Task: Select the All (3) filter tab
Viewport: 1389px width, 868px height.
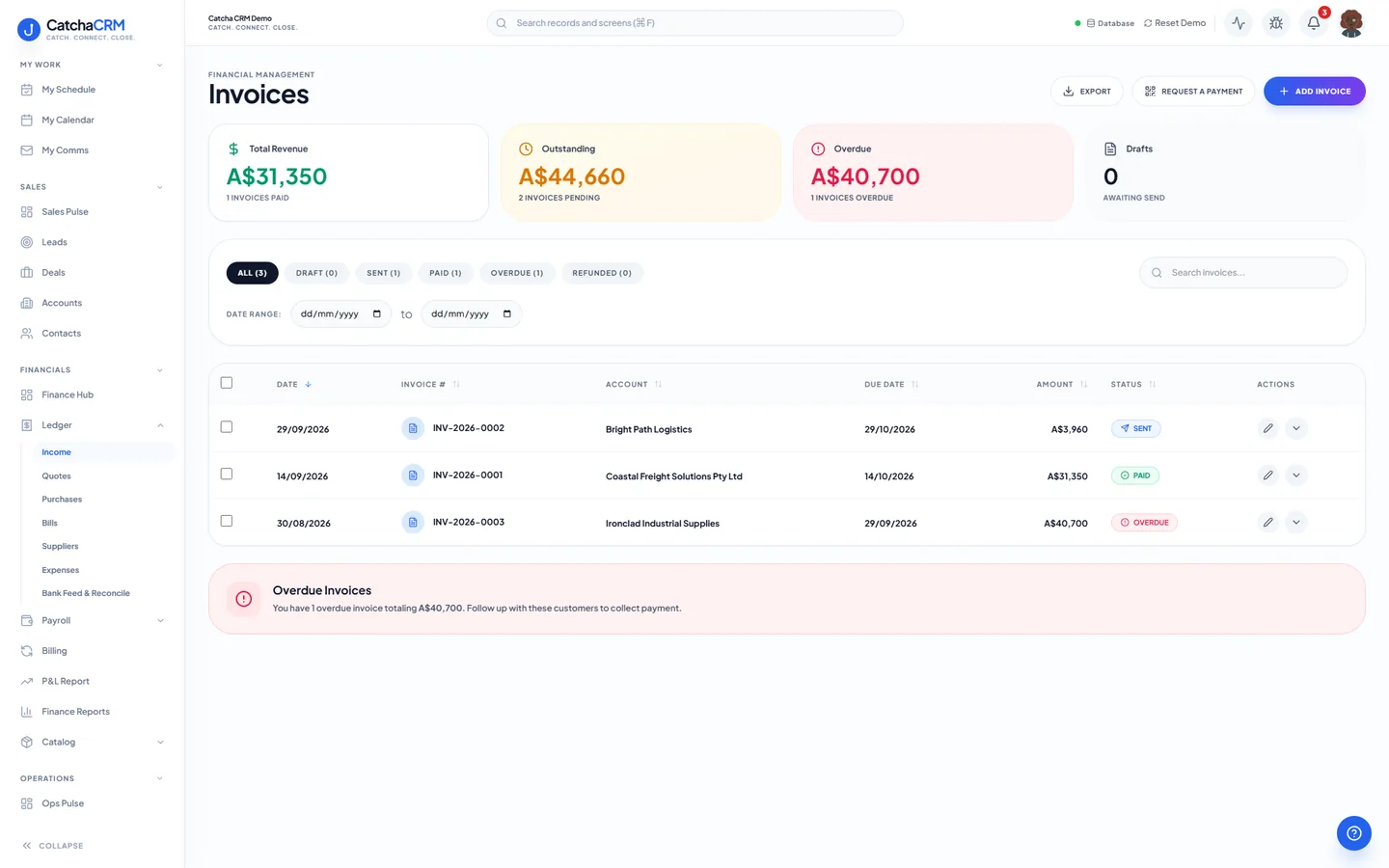Action: [x=253, y=273]
